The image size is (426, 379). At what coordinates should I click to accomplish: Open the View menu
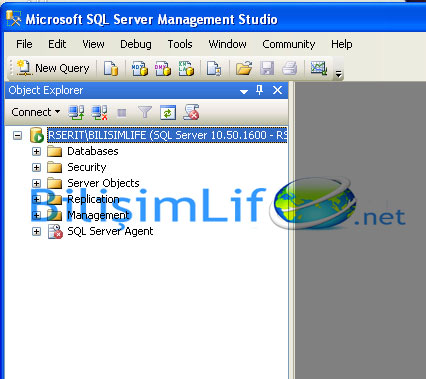[x=93, y=44]
